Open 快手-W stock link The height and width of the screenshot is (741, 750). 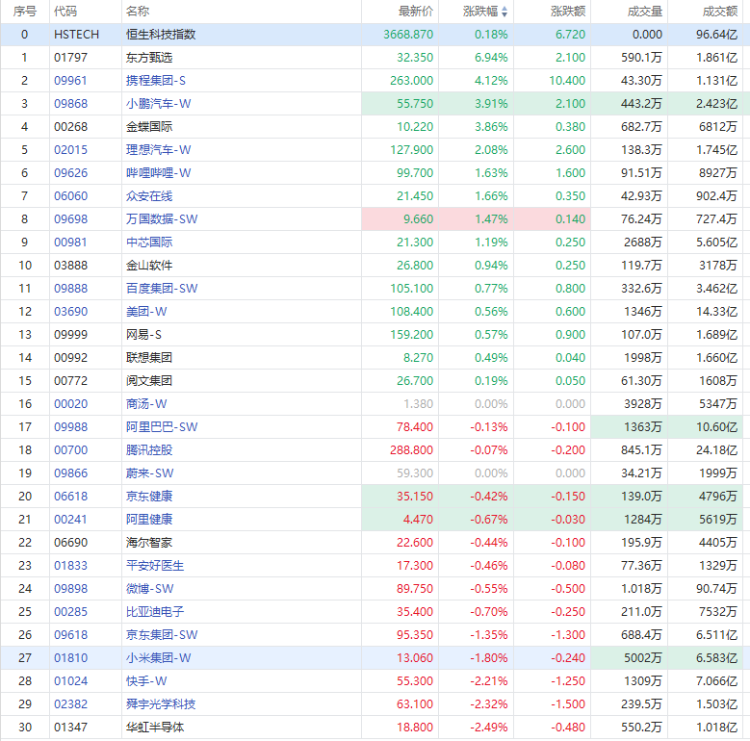tap(146, 681)
